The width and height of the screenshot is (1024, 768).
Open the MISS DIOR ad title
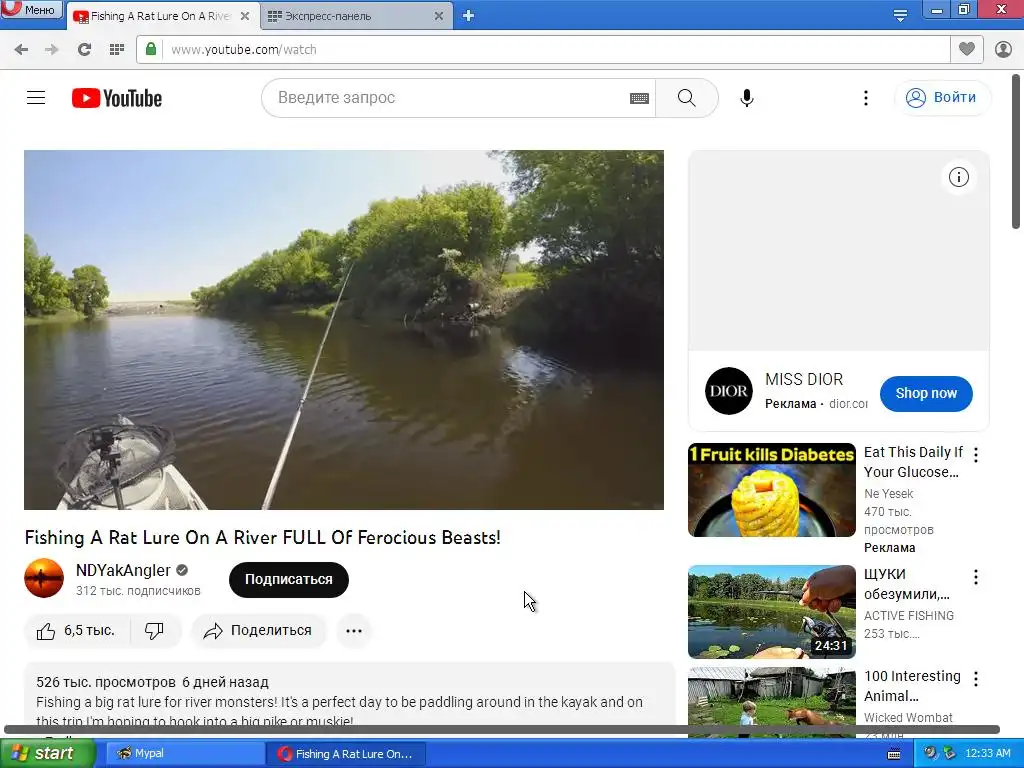pyautogui.click(x=804, y=379)
